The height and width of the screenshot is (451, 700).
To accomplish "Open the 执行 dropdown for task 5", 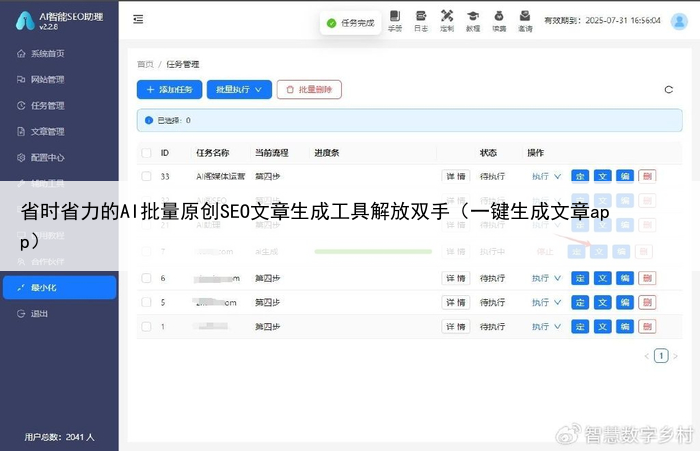I will (x=546, y=302).
